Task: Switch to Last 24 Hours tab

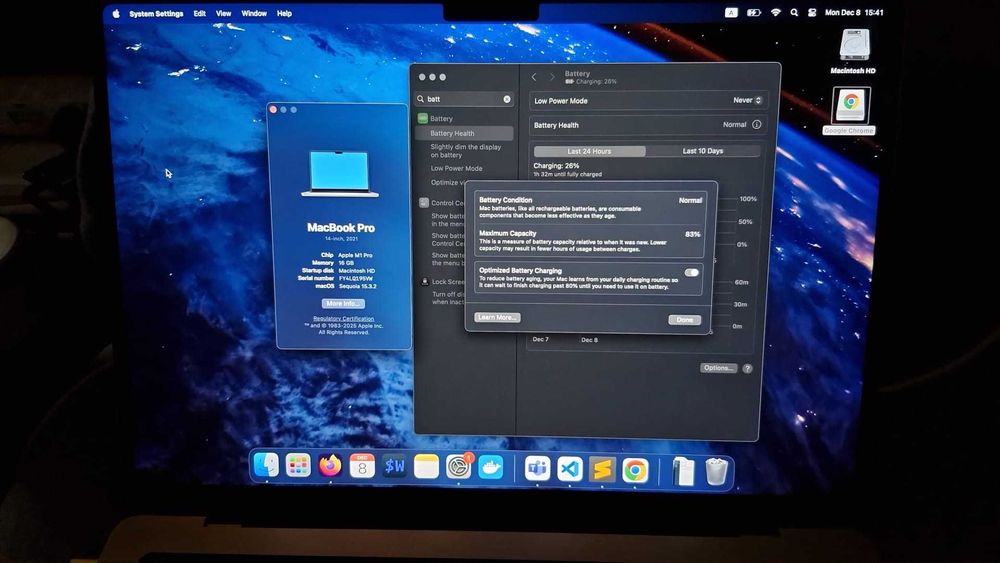Action: pyautogui.click(x=589, y=151)
